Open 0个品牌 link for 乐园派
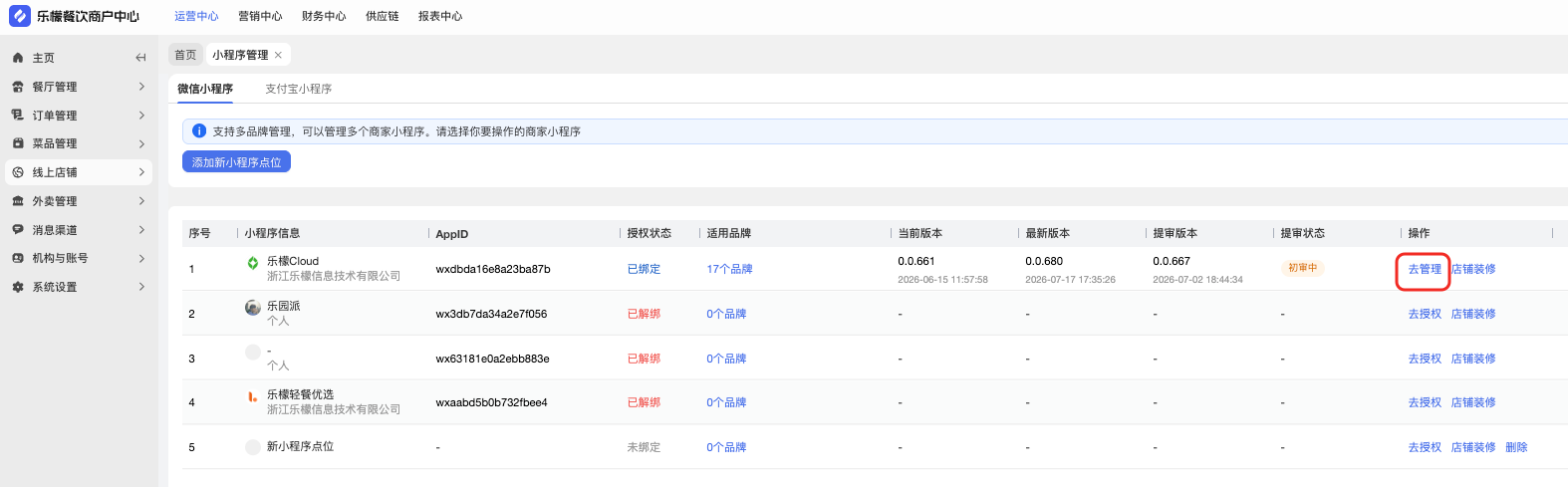This screenshot has width=1568, height=487. [726, 314]
